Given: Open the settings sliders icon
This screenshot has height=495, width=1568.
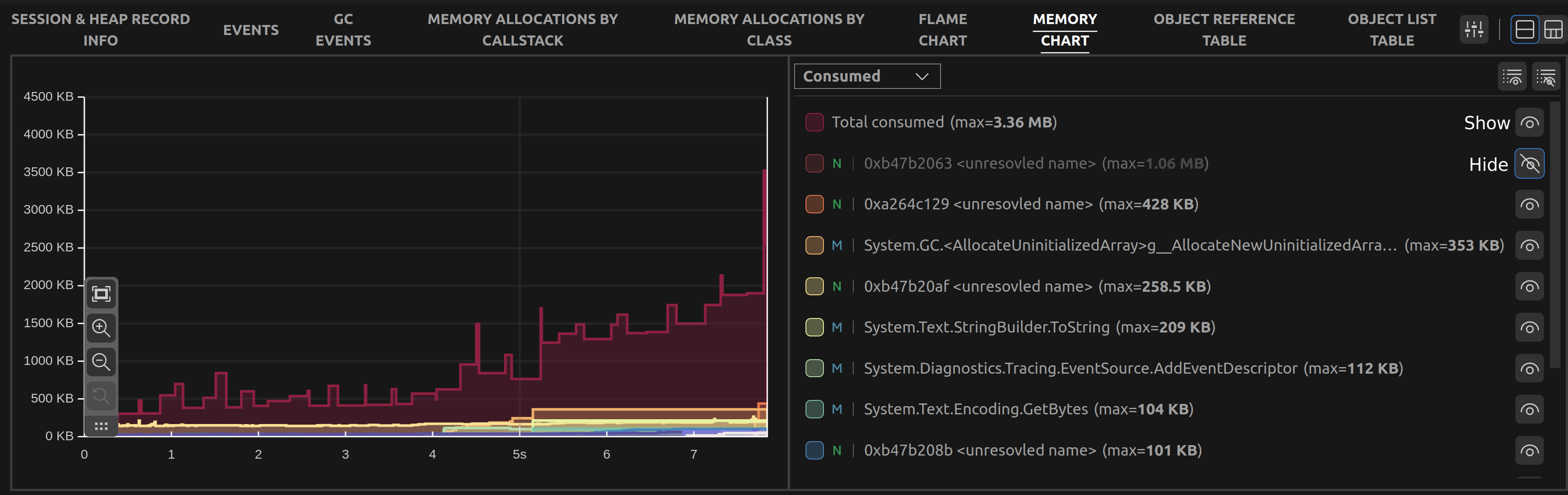Looking at the screenshot, I should [x=1474, y=29].
